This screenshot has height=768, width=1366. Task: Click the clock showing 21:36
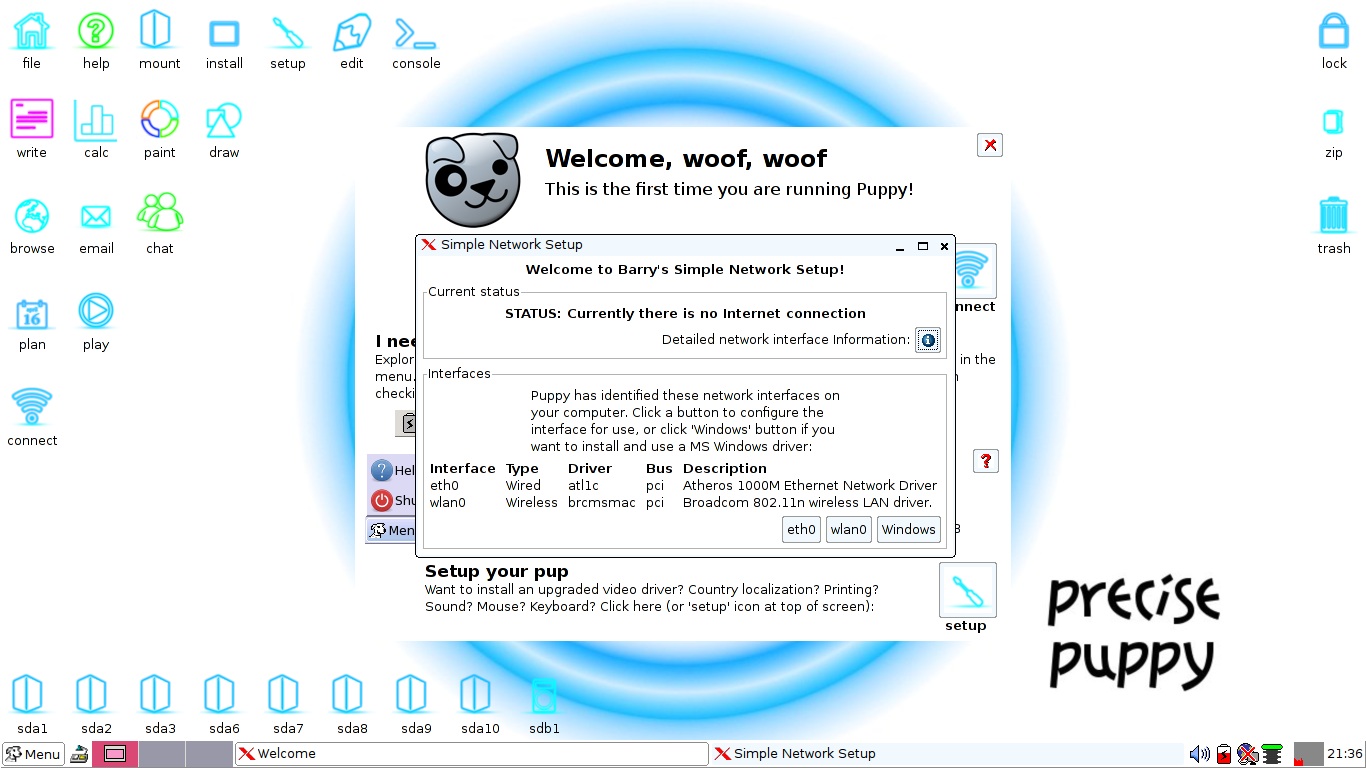(x=1345, y=754)
